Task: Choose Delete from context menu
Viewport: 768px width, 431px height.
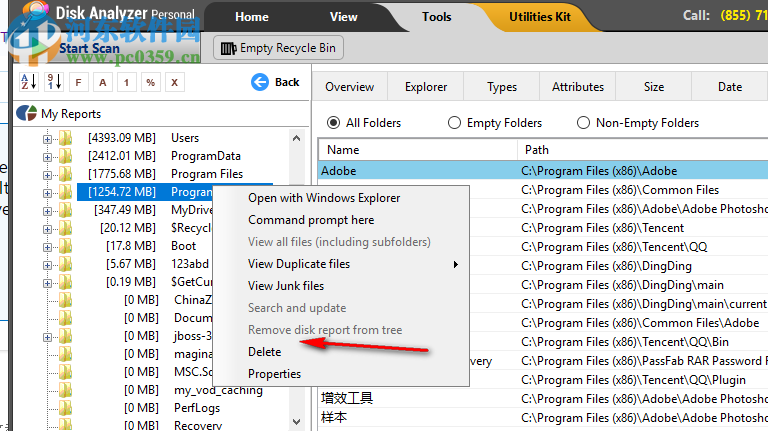Action: [264, 352]
